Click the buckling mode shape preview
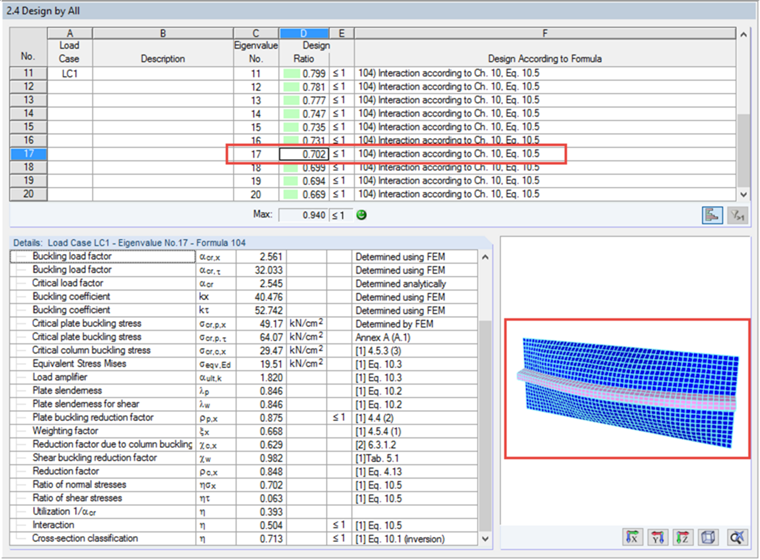Image resolution: width=760 pixels, height=560 pixels. point(627,388)
